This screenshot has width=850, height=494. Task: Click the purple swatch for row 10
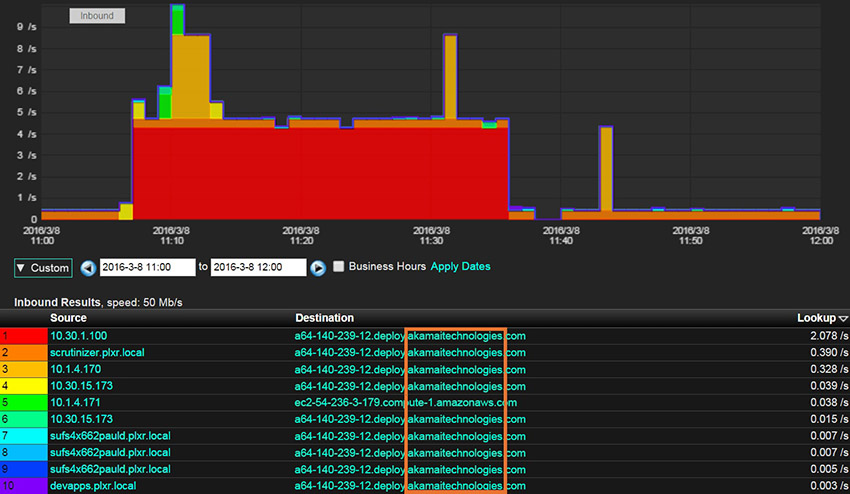point(24,486)
